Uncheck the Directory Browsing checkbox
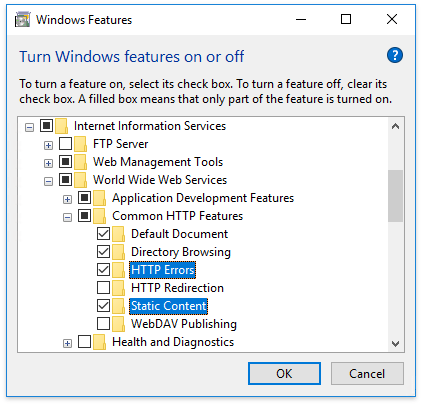Image resolution: width=422 pixels, height=405 pixels. 103,252
